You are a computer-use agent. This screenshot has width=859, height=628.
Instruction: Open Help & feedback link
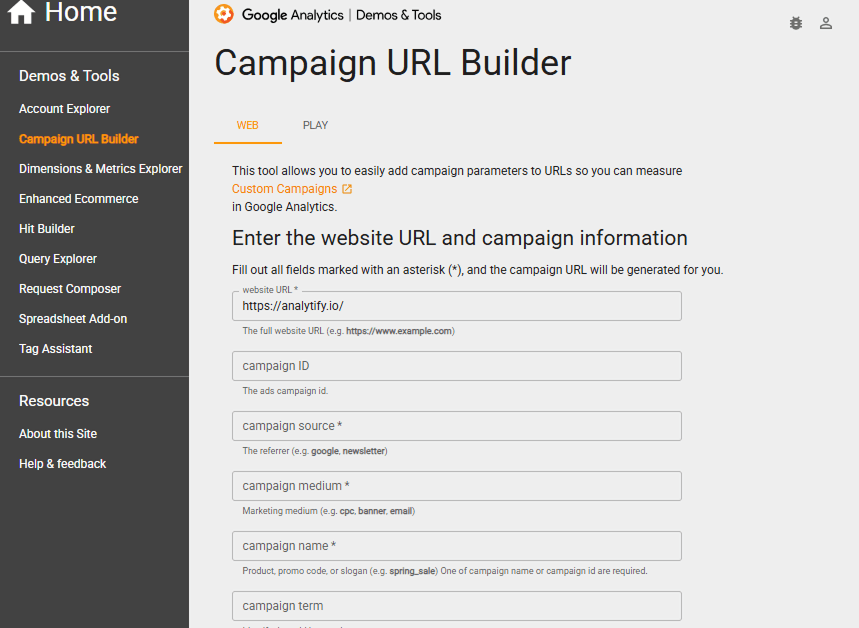click(62, 464)
